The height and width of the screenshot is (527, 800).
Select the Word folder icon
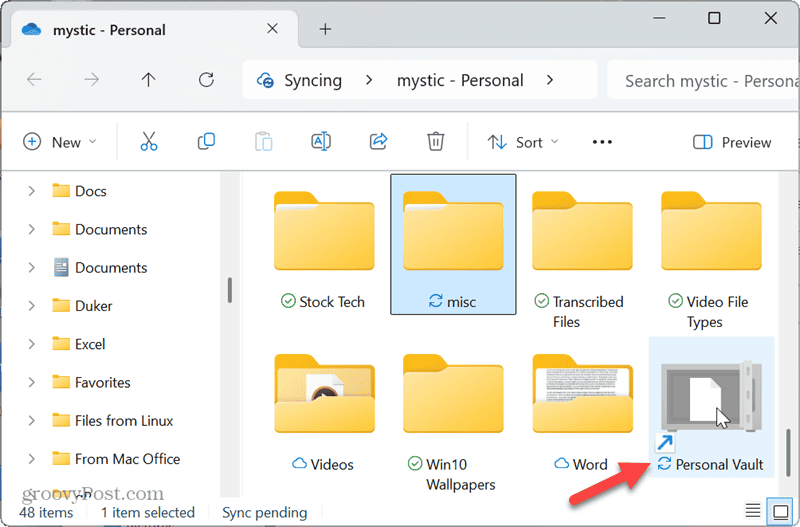pyautogui.click(x=582, y=393)
